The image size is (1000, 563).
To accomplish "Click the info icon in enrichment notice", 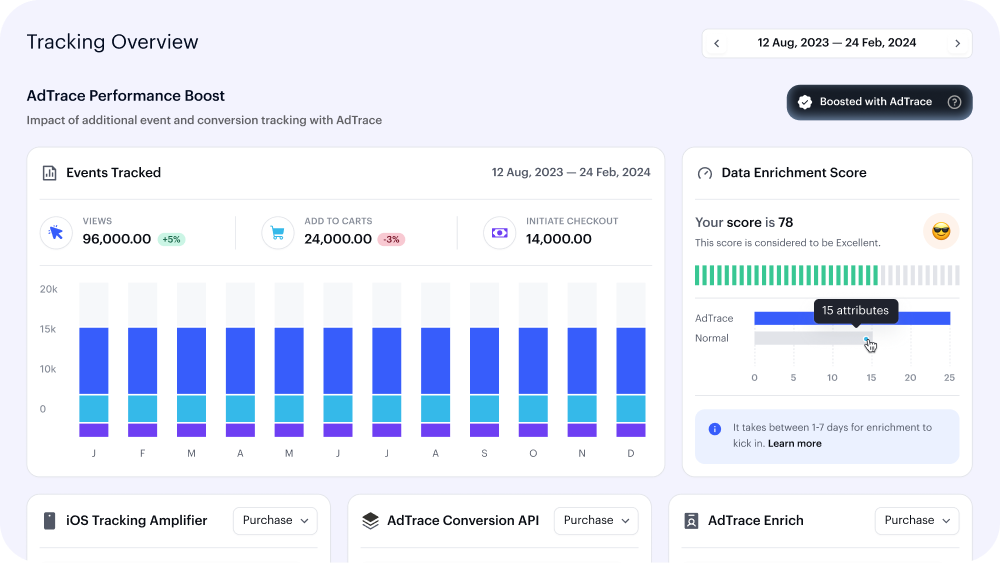I will coord(715,429).
